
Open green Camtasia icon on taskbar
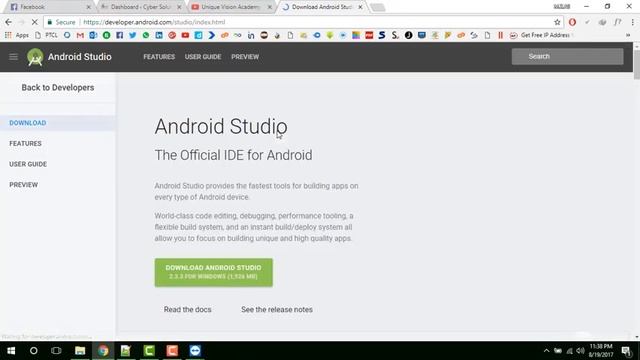point(149,351)
